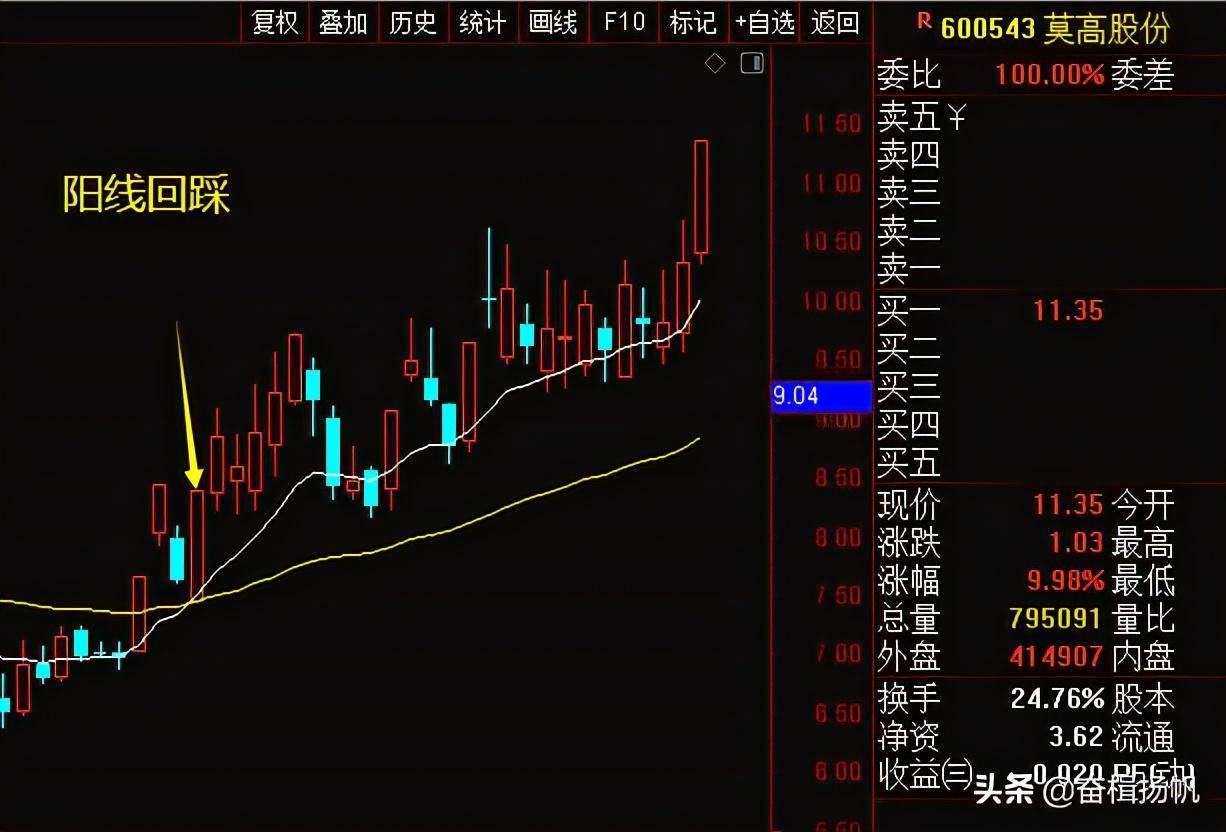The width and height of the screenshot is (1226, 832).
Task: Open the 复权 menu in chart toolbar
Action: [275, 22]
